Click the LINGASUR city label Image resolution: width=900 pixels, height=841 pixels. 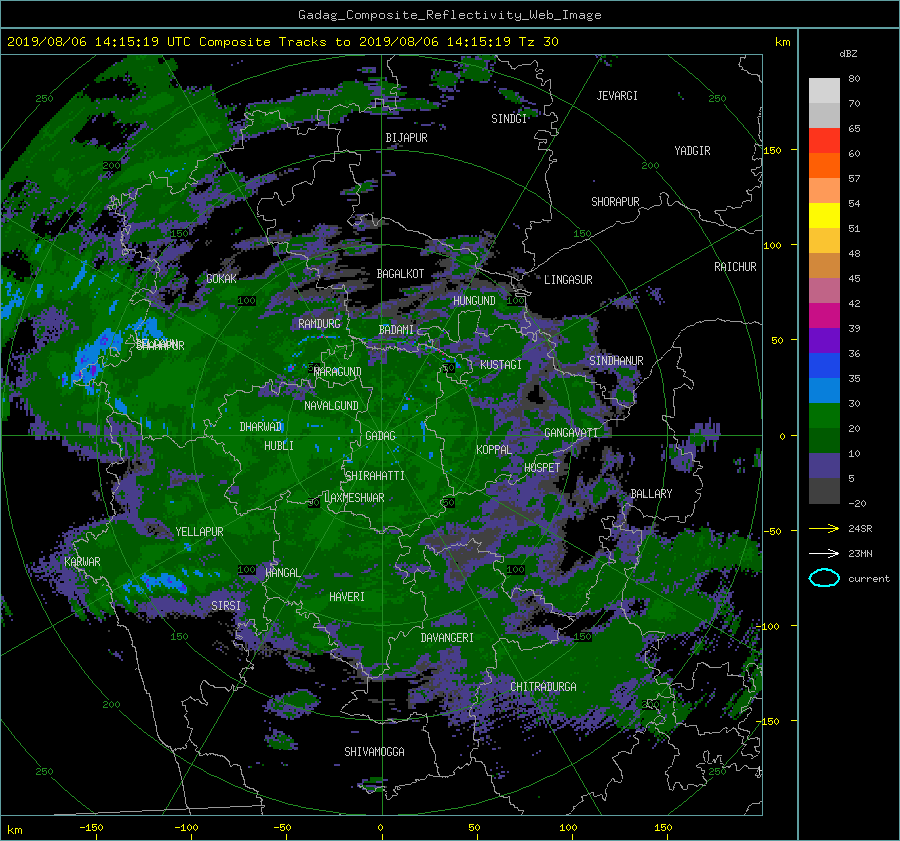coord(568,280)
